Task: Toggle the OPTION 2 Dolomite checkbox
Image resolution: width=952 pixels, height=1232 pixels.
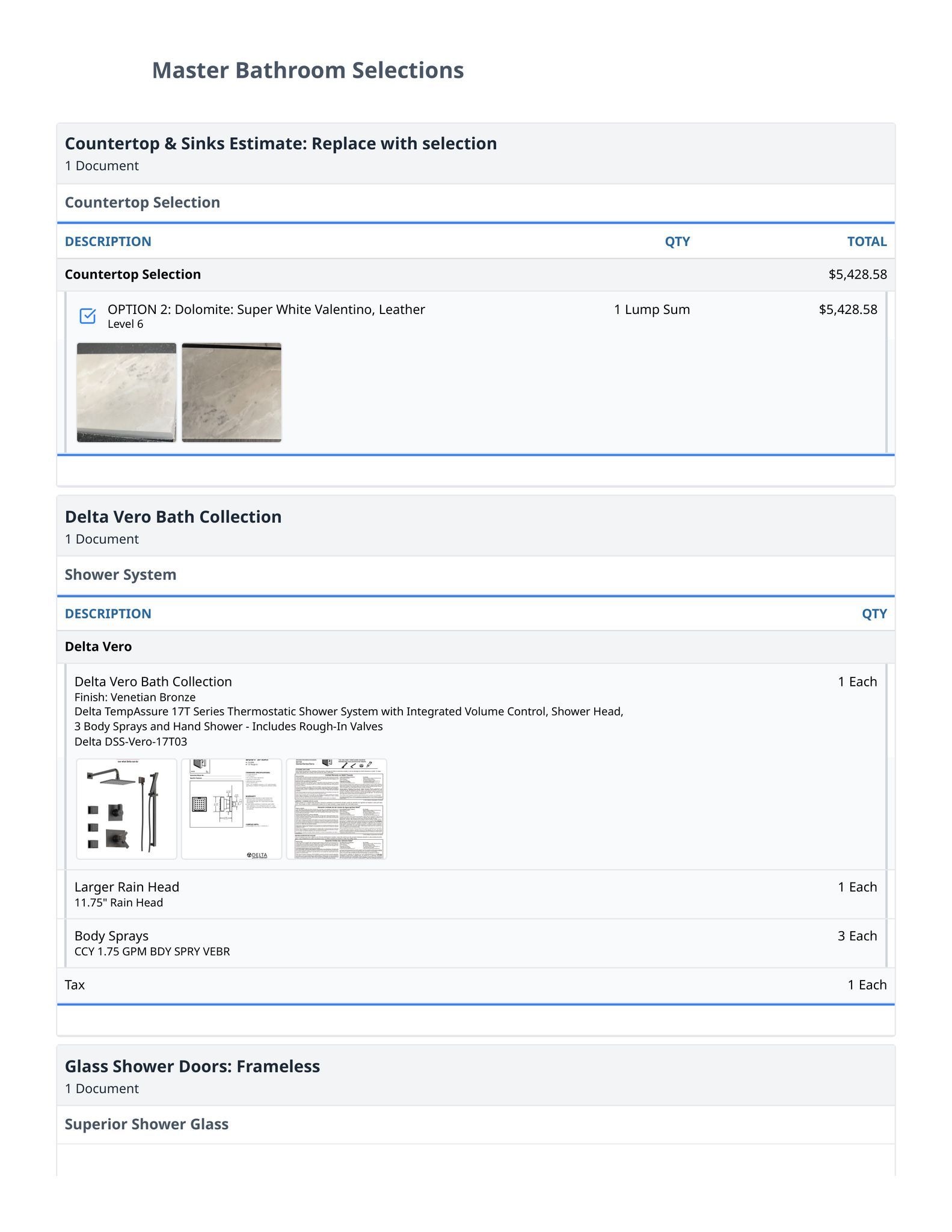Action: click(x=88, y=316)
